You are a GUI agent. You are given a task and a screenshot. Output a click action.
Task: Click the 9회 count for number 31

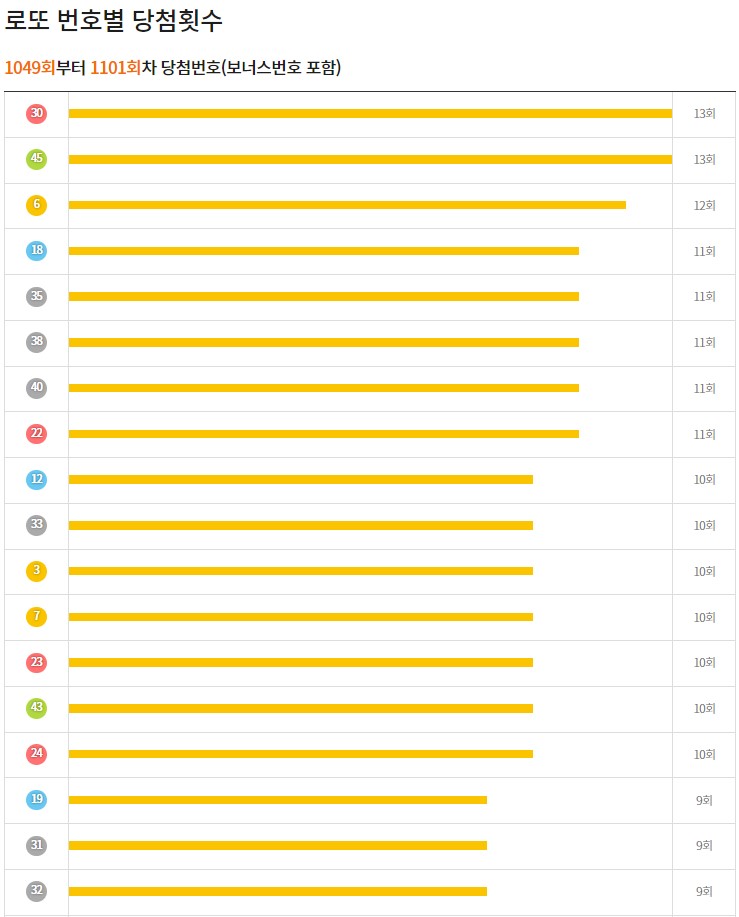(x=705, y=846)
